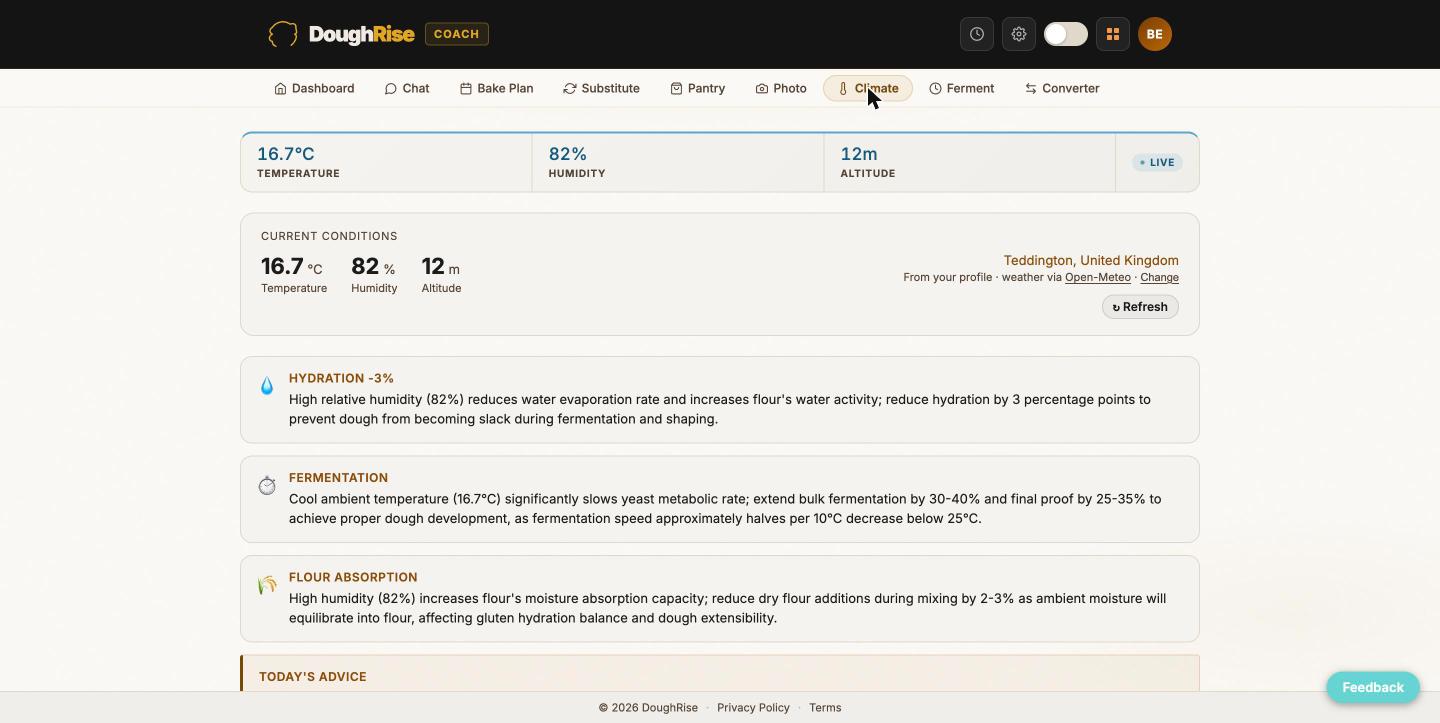Select the Climate tab

pos(868,88)
